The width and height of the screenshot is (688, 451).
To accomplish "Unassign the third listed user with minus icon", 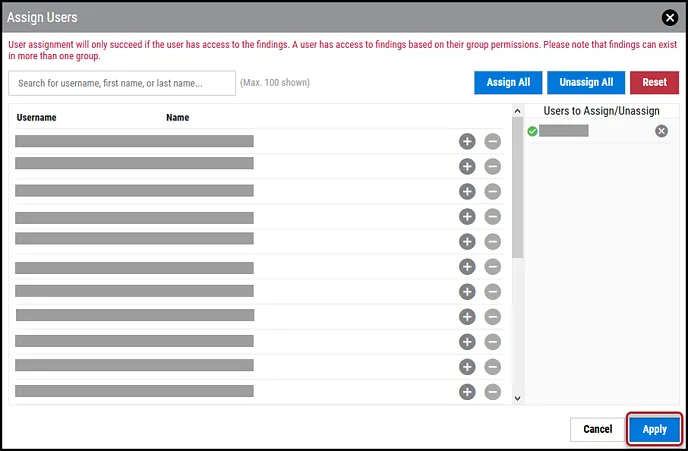I will [492, 191].
